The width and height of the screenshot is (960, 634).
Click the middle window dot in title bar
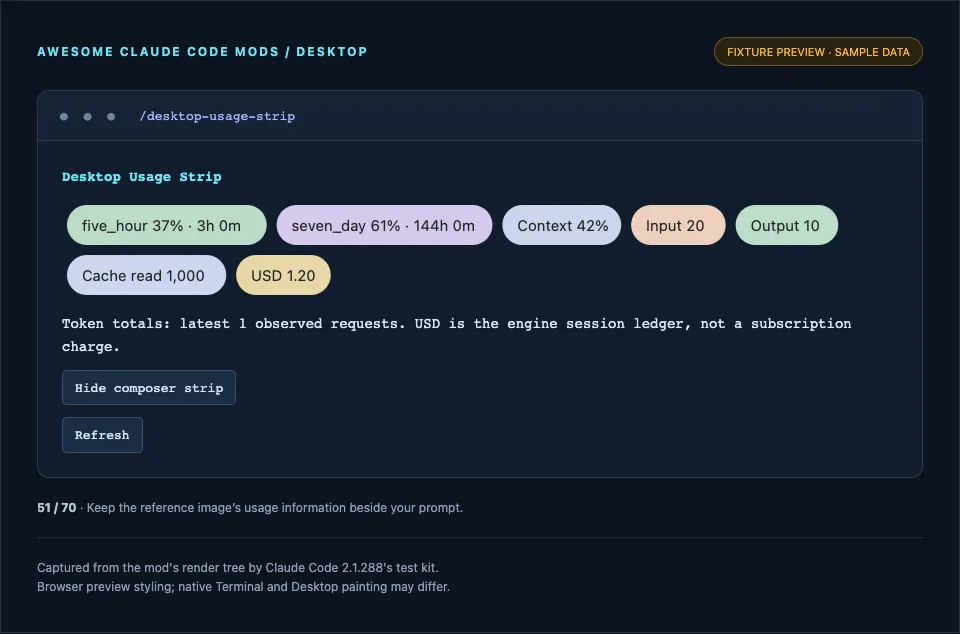[x=88, y=116]
